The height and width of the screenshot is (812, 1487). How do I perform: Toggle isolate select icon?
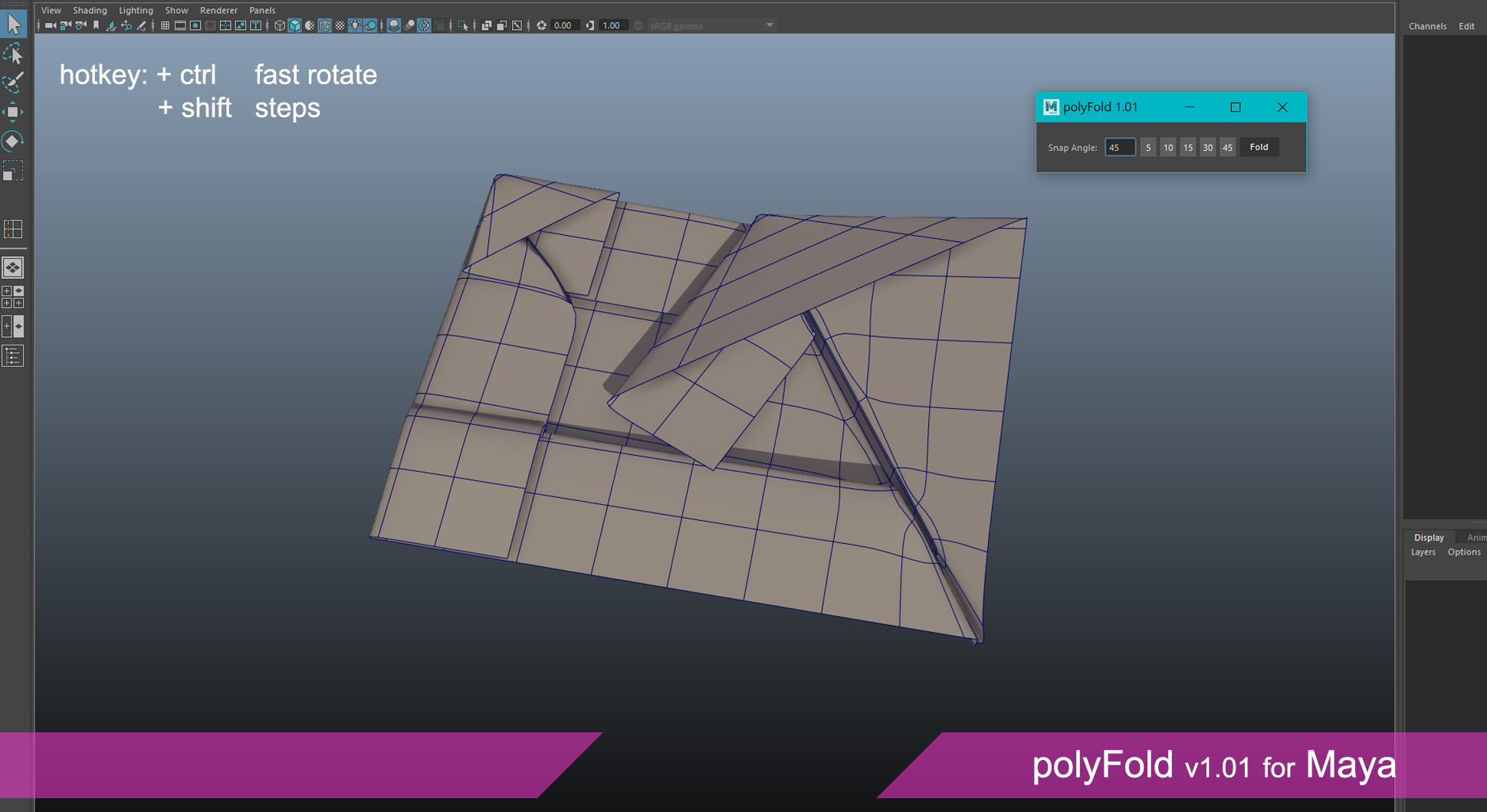coord(462,25)
